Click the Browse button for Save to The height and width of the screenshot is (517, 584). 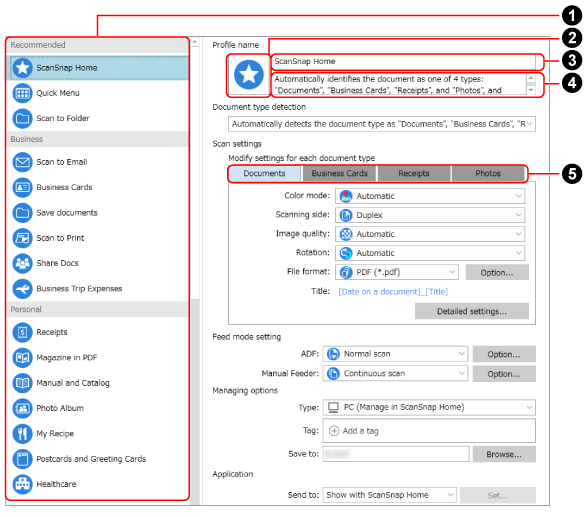pos(504,454)
